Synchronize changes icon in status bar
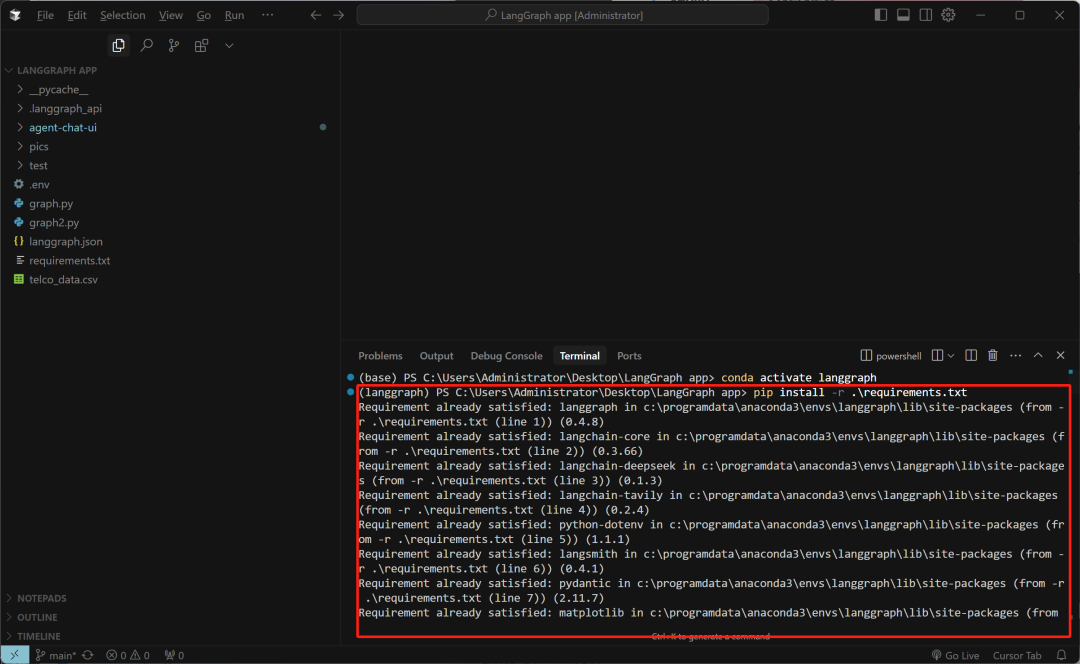Image resolution: width=1080 pixels, height=664 pixels. [x=87, y=655]
